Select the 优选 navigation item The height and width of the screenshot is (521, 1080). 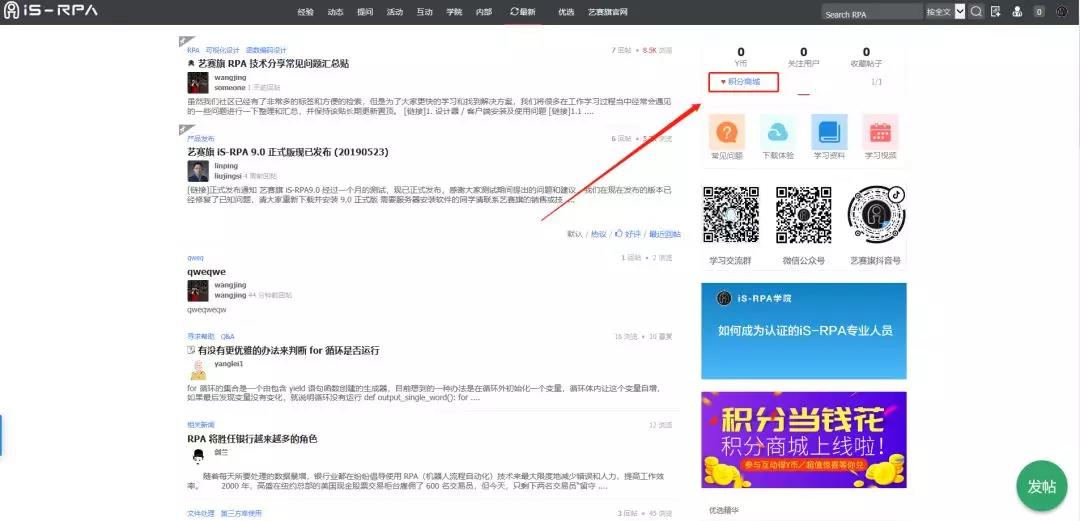[566, 12]
